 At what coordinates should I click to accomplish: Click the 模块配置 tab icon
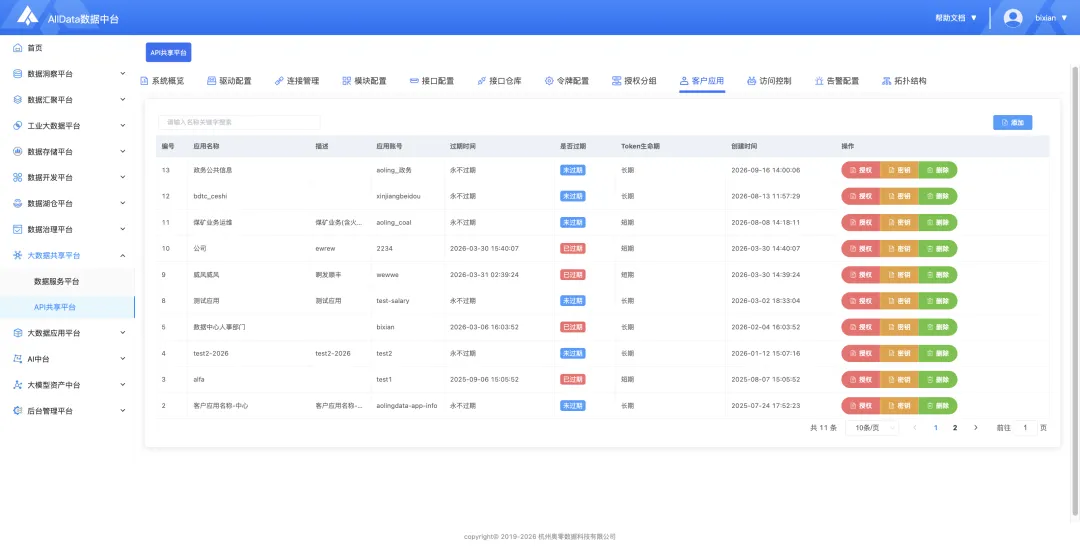pos(346,81)
